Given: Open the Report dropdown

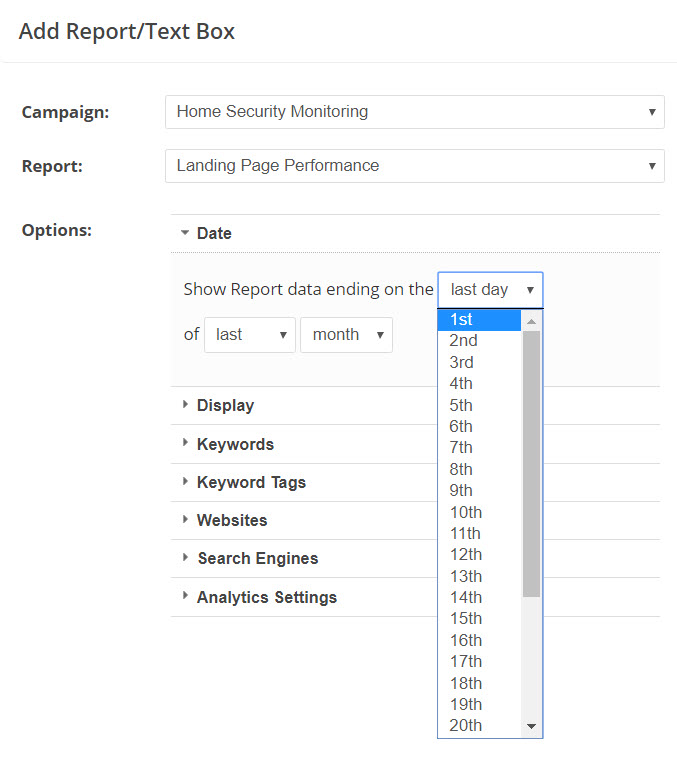Looking at the screenshot, I should (x=414, y=166).
